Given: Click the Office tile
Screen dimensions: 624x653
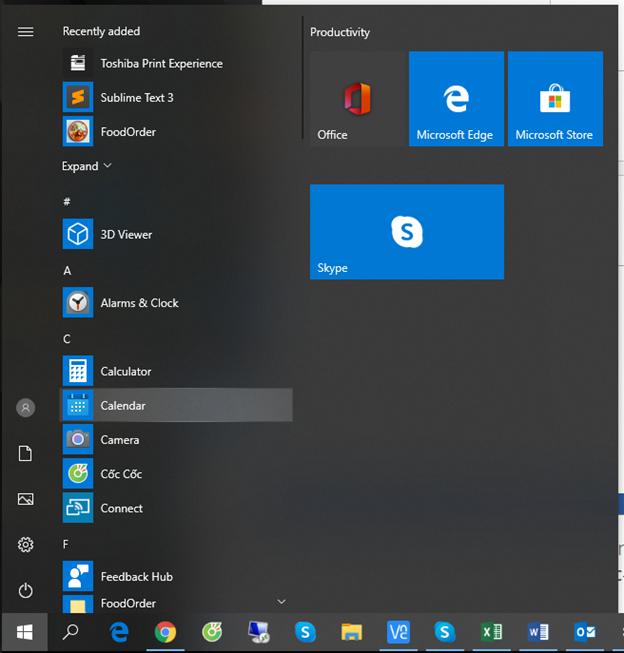Looking at the screenshot, I should [357, 99].
